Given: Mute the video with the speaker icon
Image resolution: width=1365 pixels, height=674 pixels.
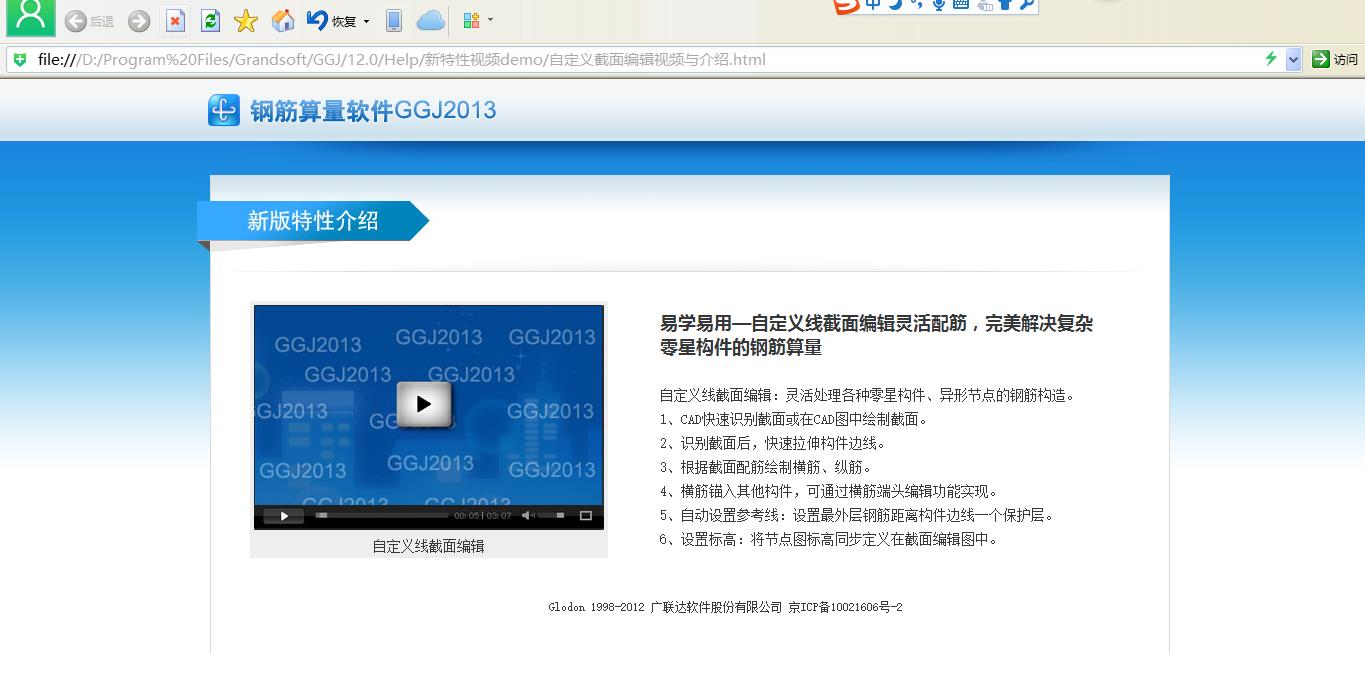Looking at the screenshot, I should pyautogui.click(x=528, y=516).
